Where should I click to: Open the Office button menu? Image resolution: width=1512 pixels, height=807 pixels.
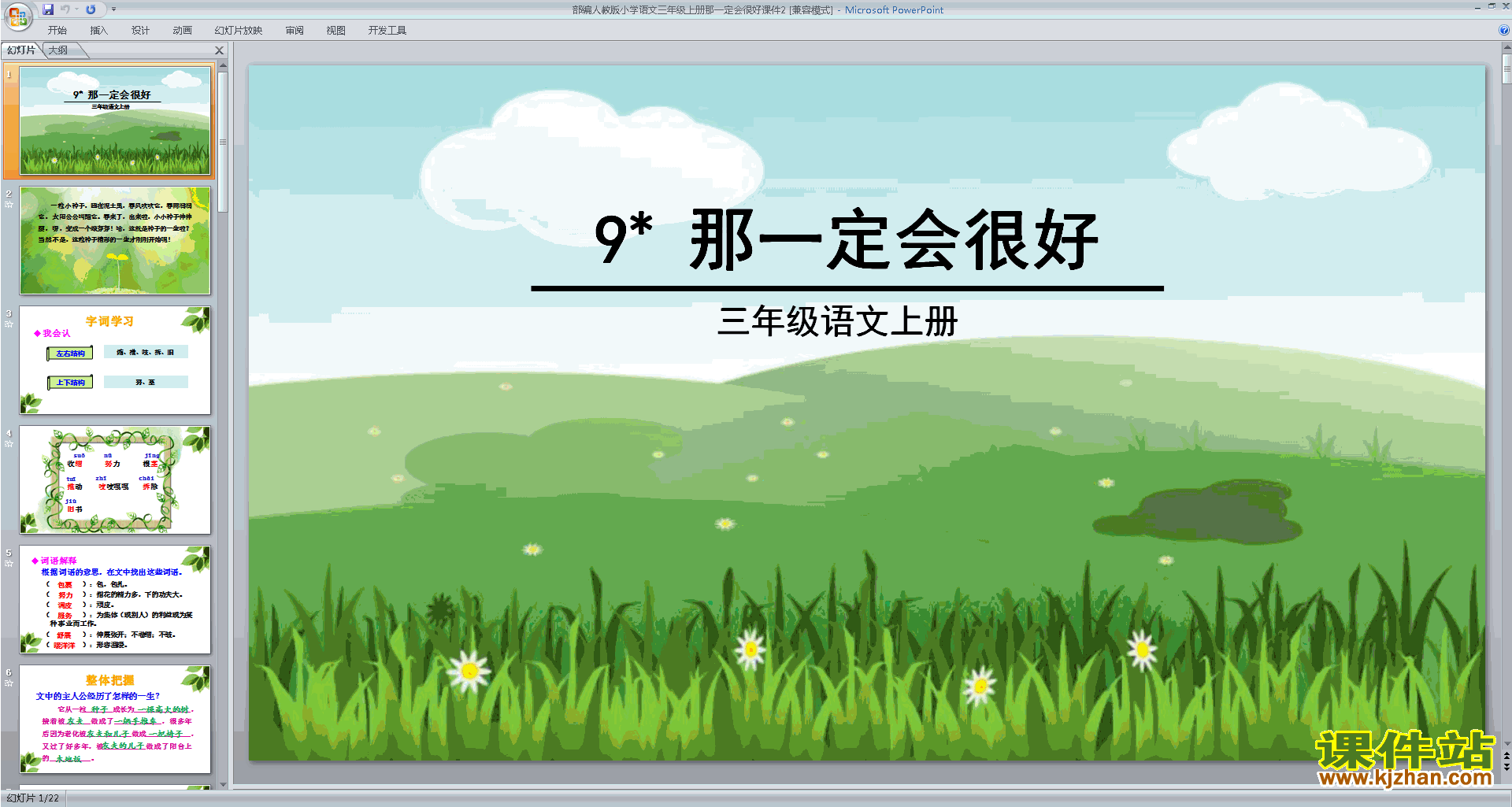coord(17,16)
